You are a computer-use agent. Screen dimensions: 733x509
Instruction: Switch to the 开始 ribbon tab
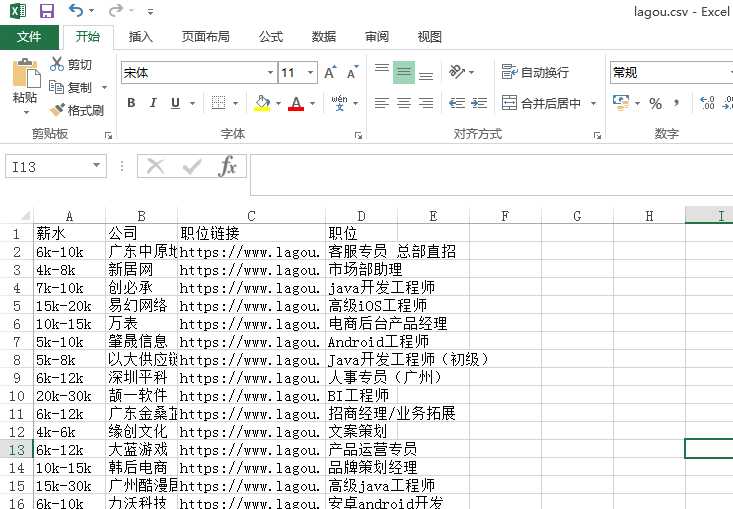[88, 37]
